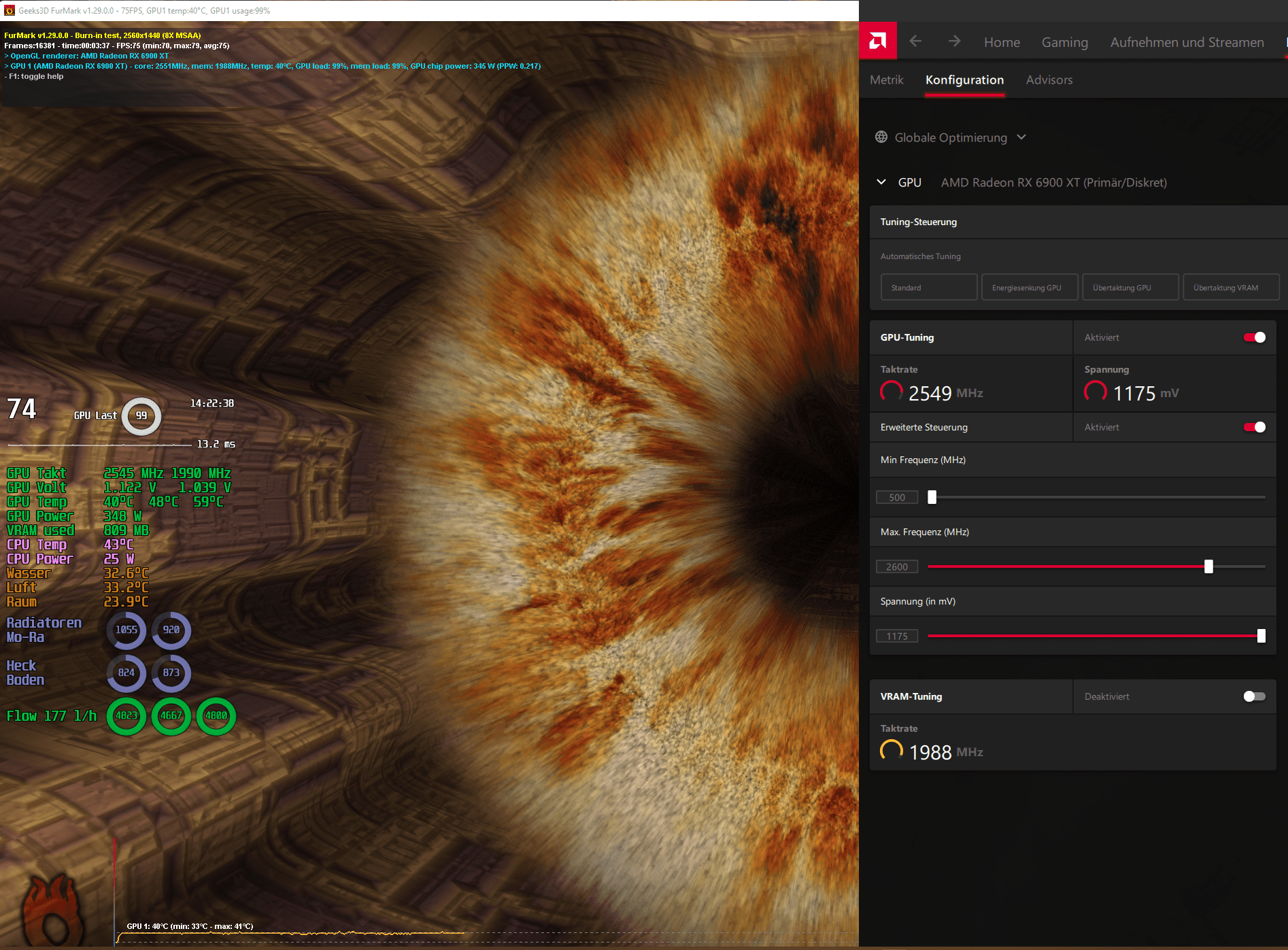Click the Max. Frequenz 2600 field
The image size is (1288, 950).
[x=897, y=566]
